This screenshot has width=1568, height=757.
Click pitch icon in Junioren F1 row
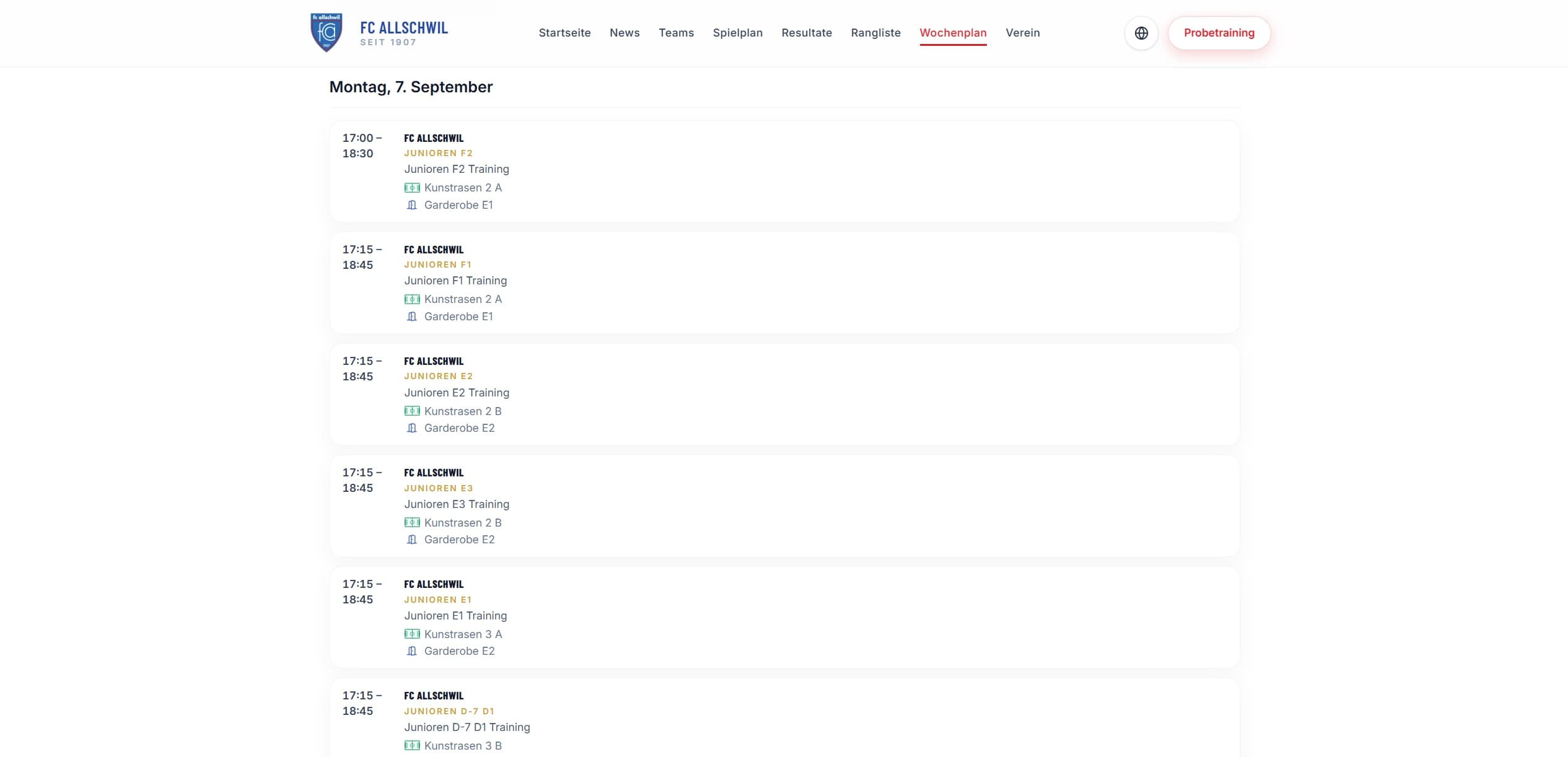click(x=412, y=299)
